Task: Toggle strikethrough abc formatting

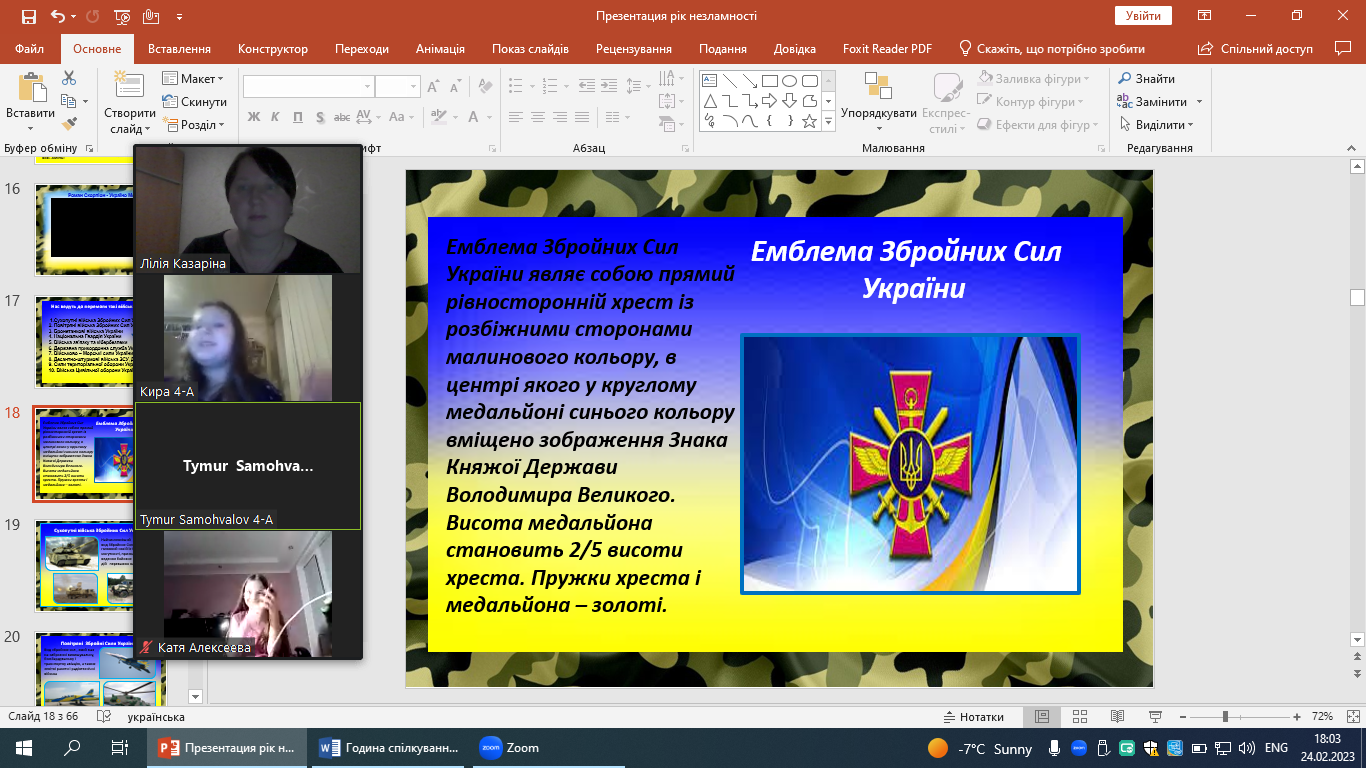Action: point(342,117)
